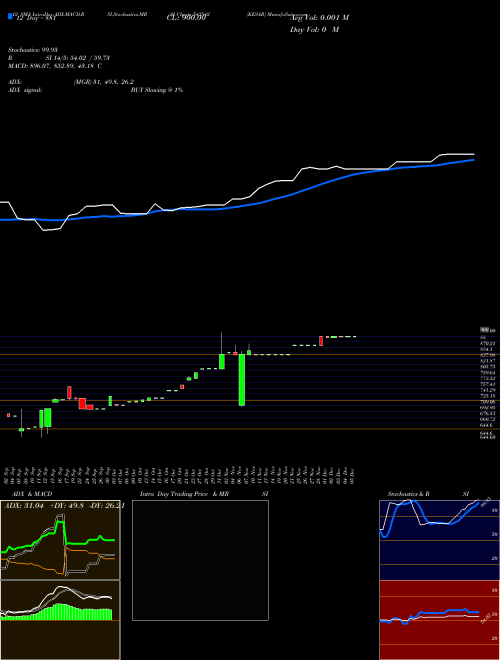Click the 'Avg Vol: 0.001 M' label
This screenshot has height=660, width=500.
click(x=319, y=18)
